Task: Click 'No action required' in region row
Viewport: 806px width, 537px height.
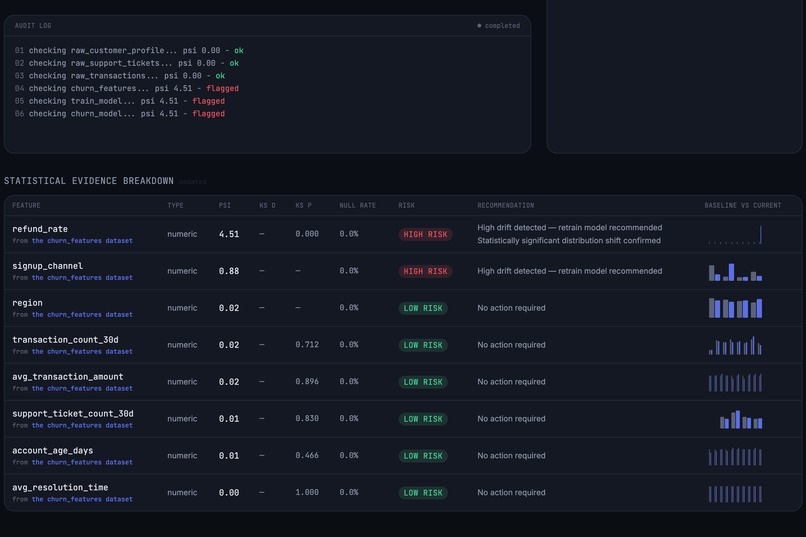Action: click(x=511, y=308)
